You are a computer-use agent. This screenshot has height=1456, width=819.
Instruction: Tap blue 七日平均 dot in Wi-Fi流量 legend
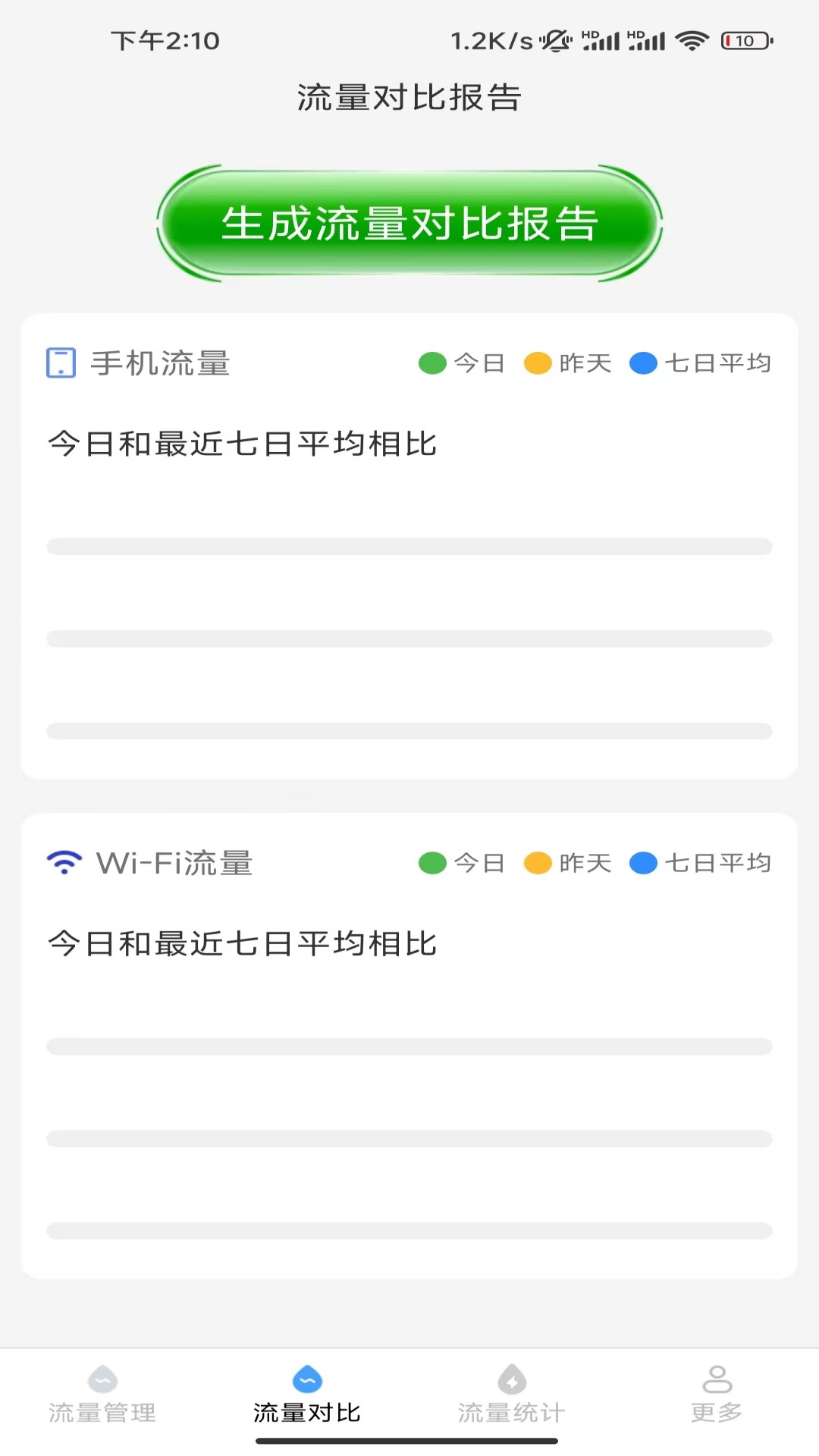click(643, 863)
